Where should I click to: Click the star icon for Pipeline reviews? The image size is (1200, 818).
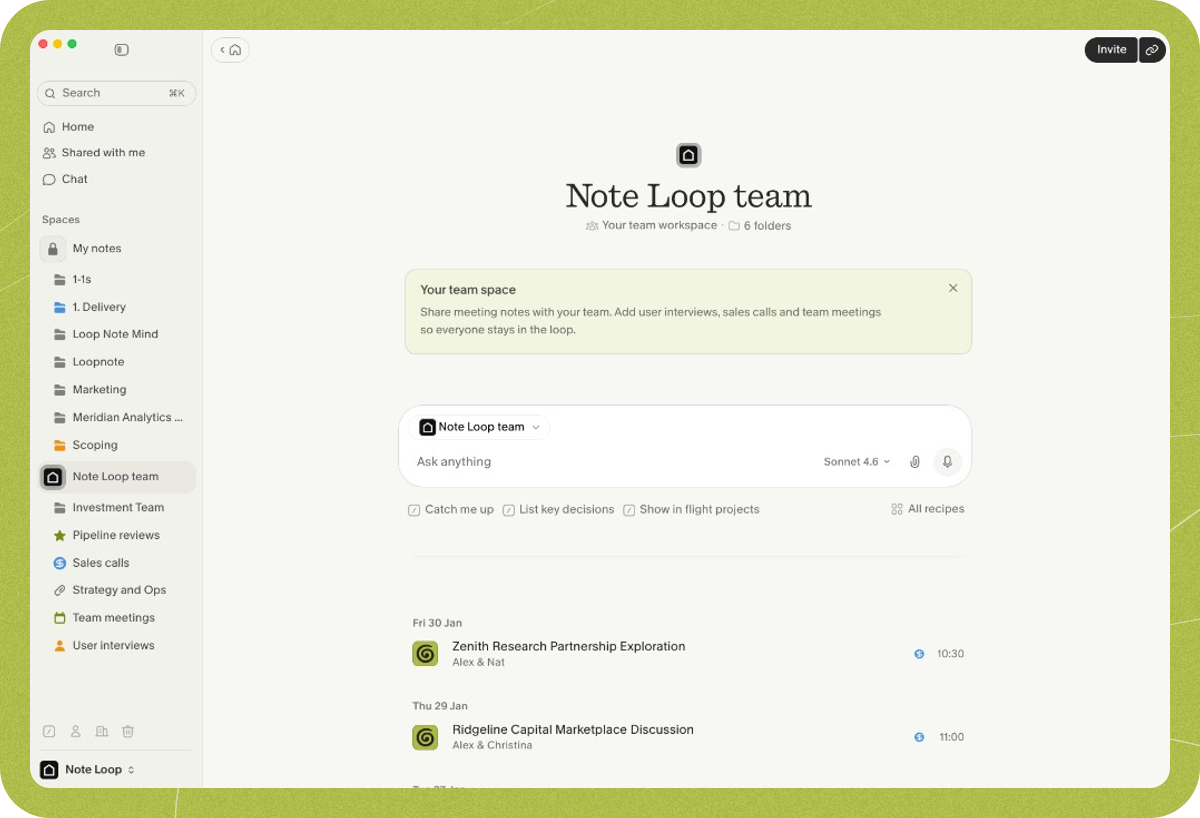(60, 535)
